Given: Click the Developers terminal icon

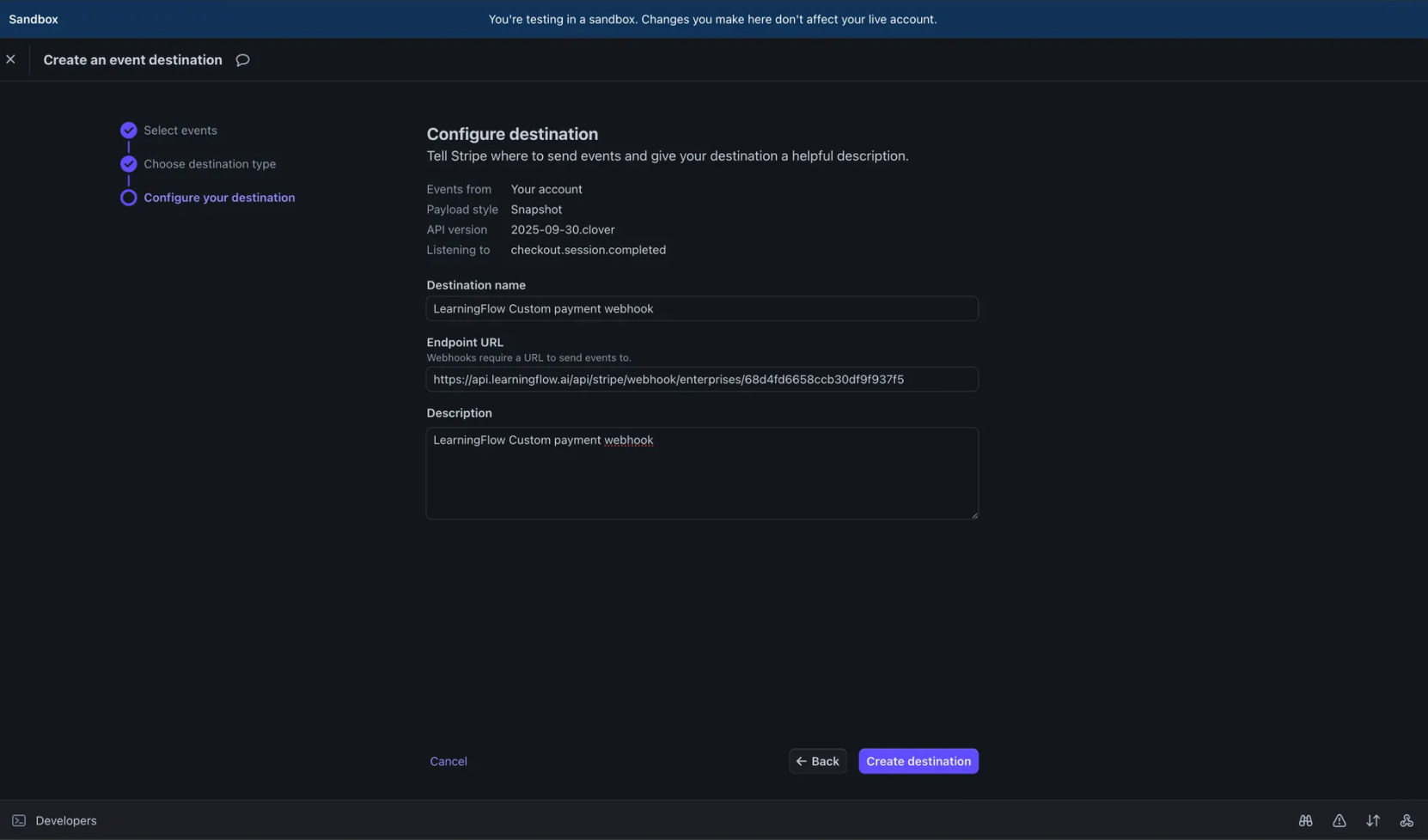Looking at the screenshot, I should tap(18, 820).
